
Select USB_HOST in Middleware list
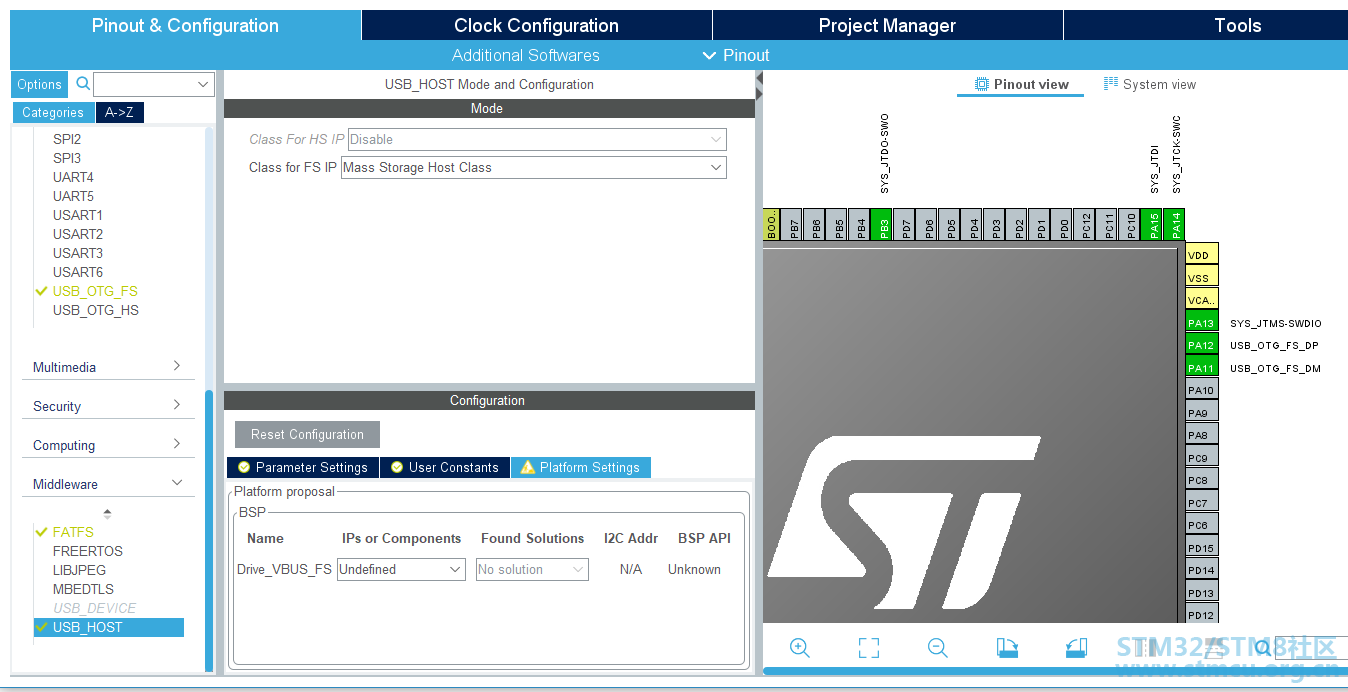(108, 627)
